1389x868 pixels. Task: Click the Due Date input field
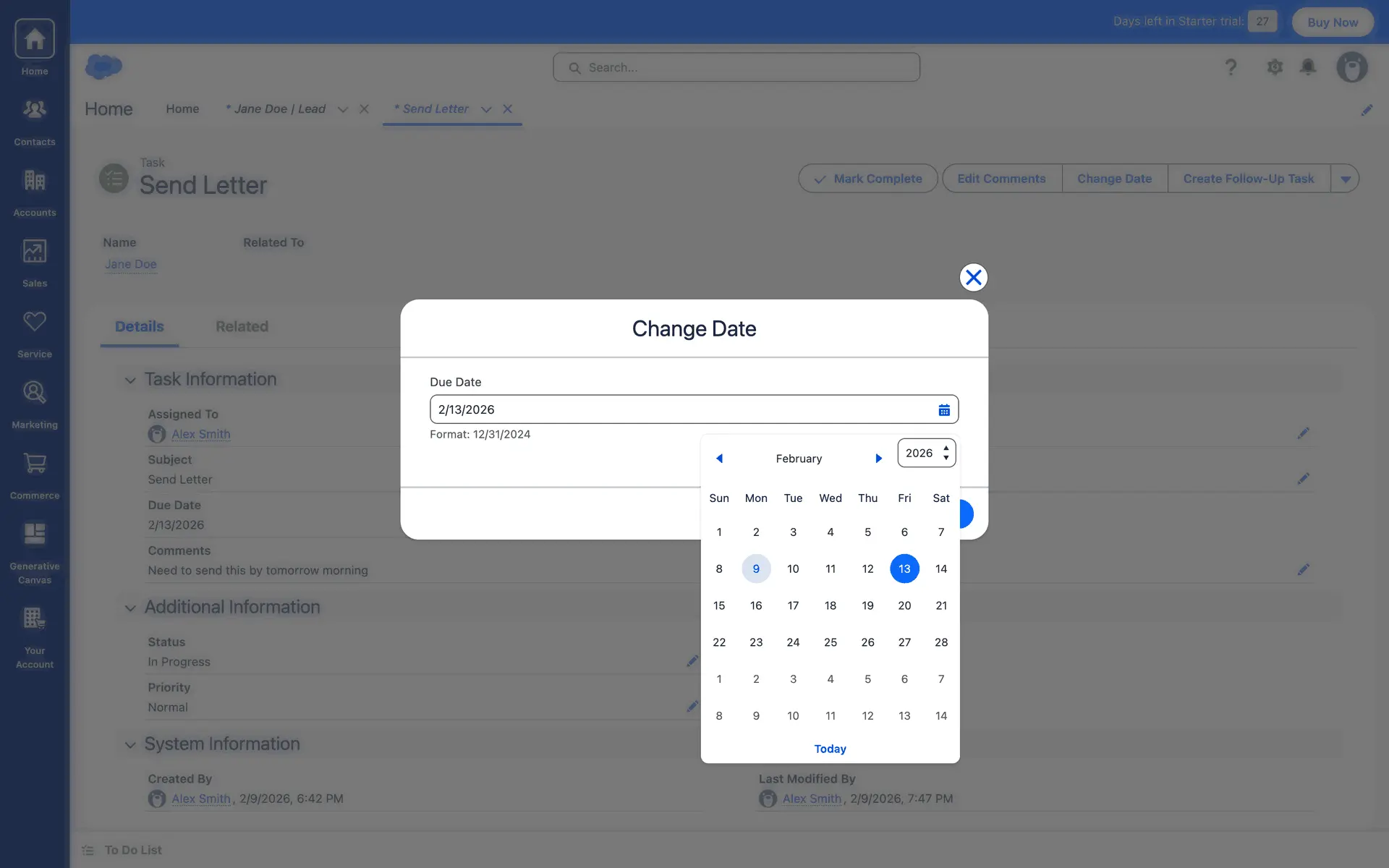tap(680, 409)
